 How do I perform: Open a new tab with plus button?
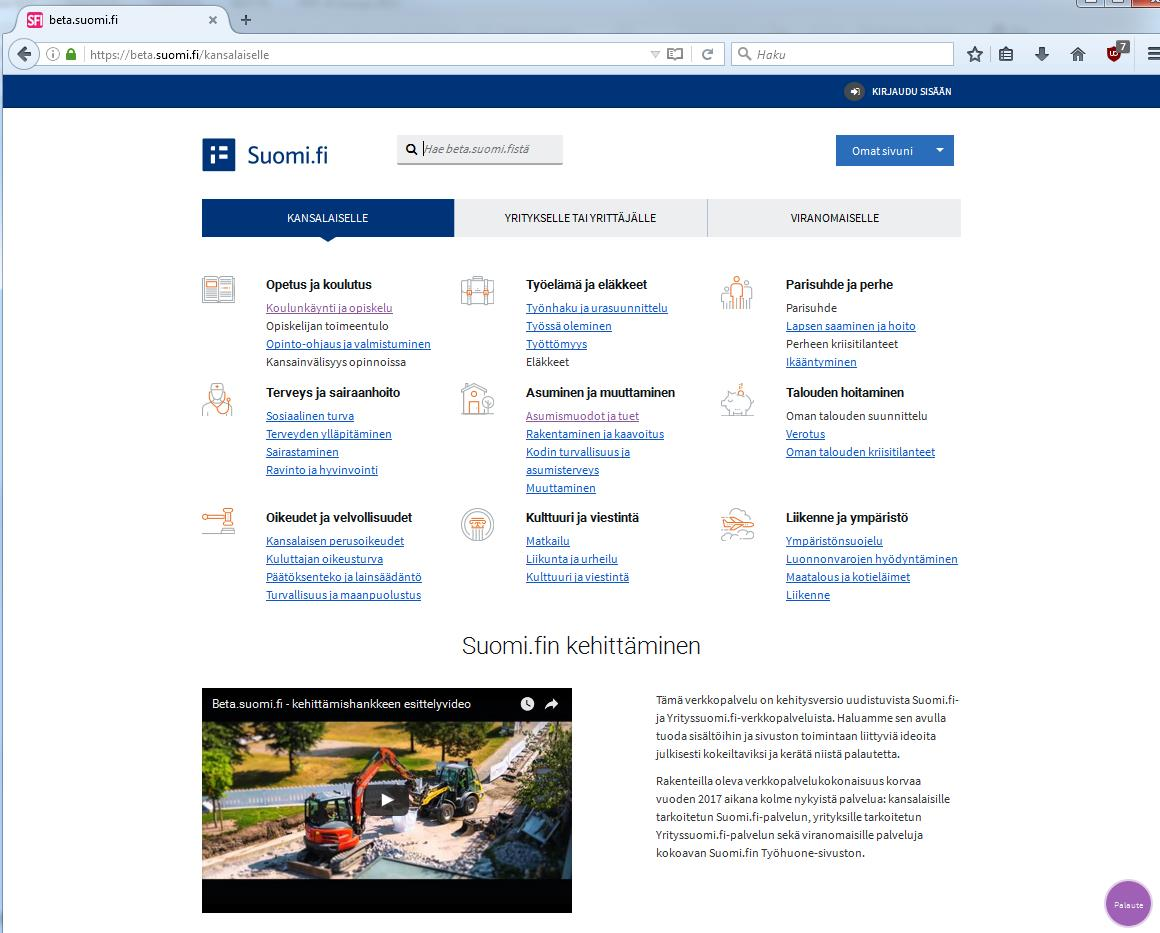246,20
